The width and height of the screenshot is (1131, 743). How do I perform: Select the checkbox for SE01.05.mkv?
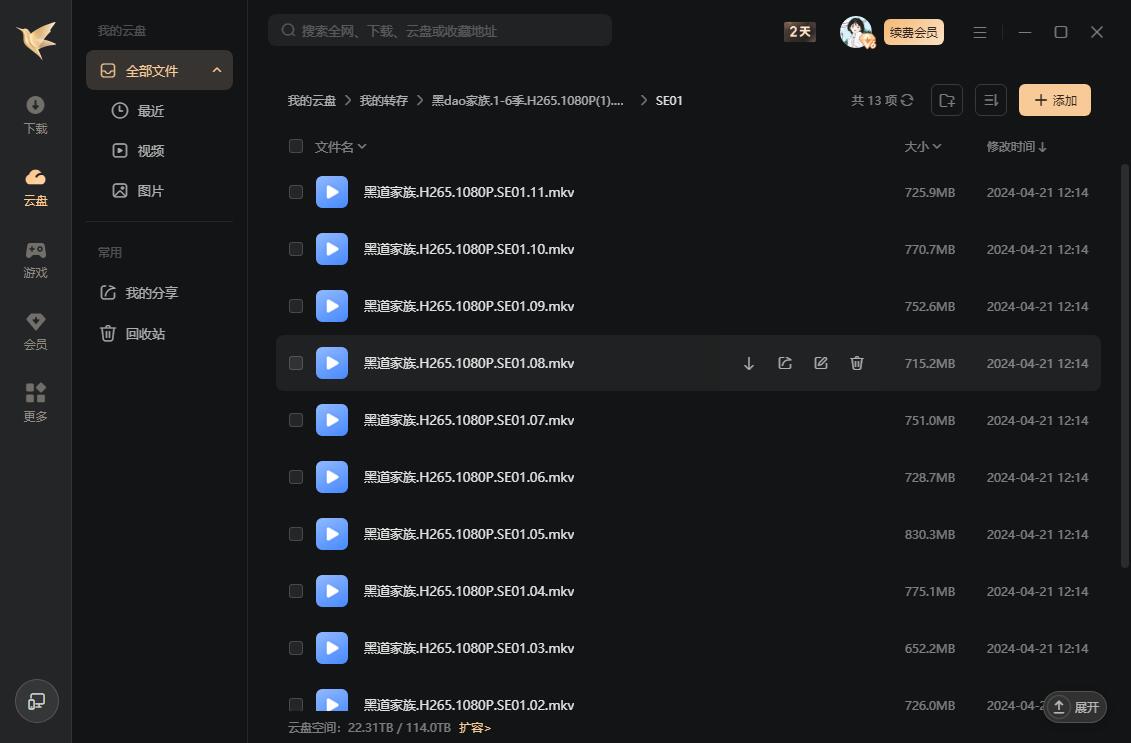296,534
